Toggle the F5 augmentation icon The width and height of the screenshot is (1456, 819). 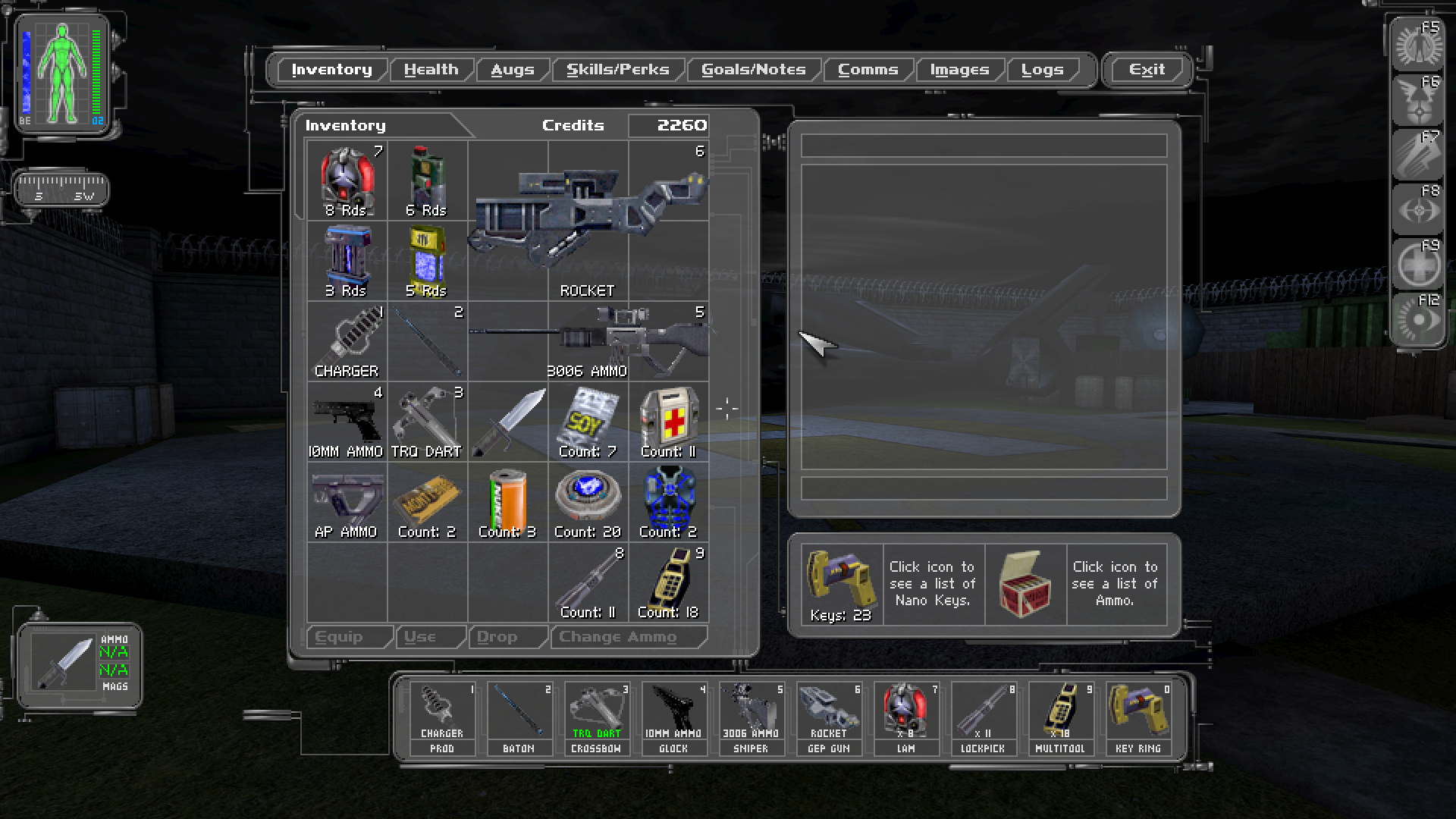(x=1418, y=45)
